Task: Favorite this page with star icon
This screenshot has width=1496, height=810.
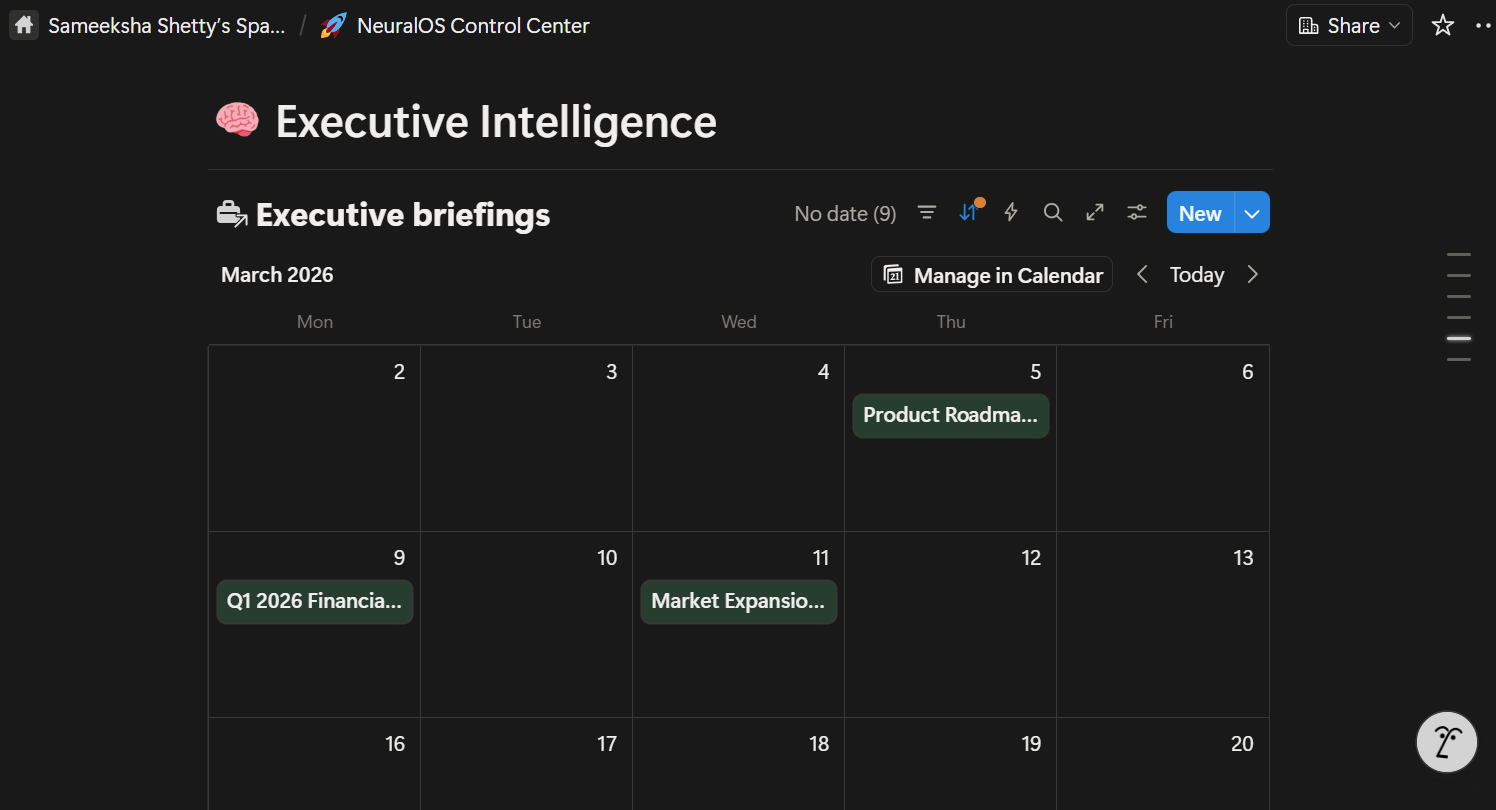Action: (x=1442, y=26)
